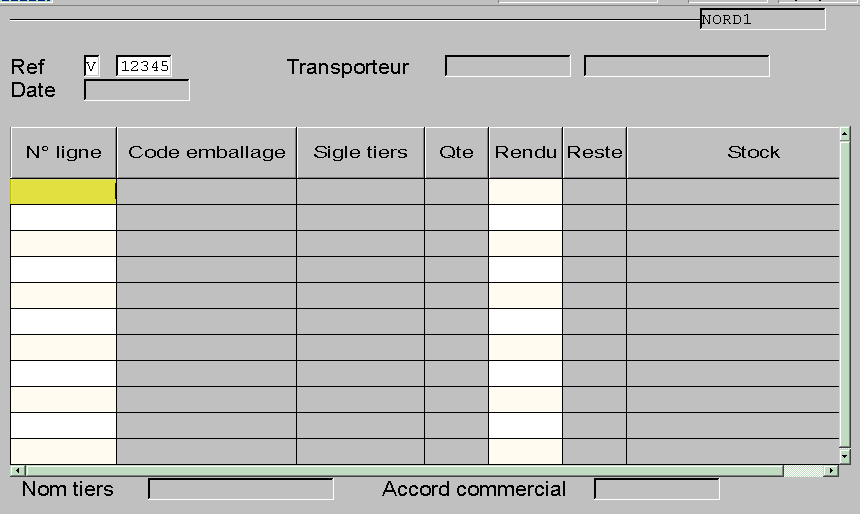Click the N° ligne column header
Image resolution: width=860 pixels, height=514 pixels.
64,152
